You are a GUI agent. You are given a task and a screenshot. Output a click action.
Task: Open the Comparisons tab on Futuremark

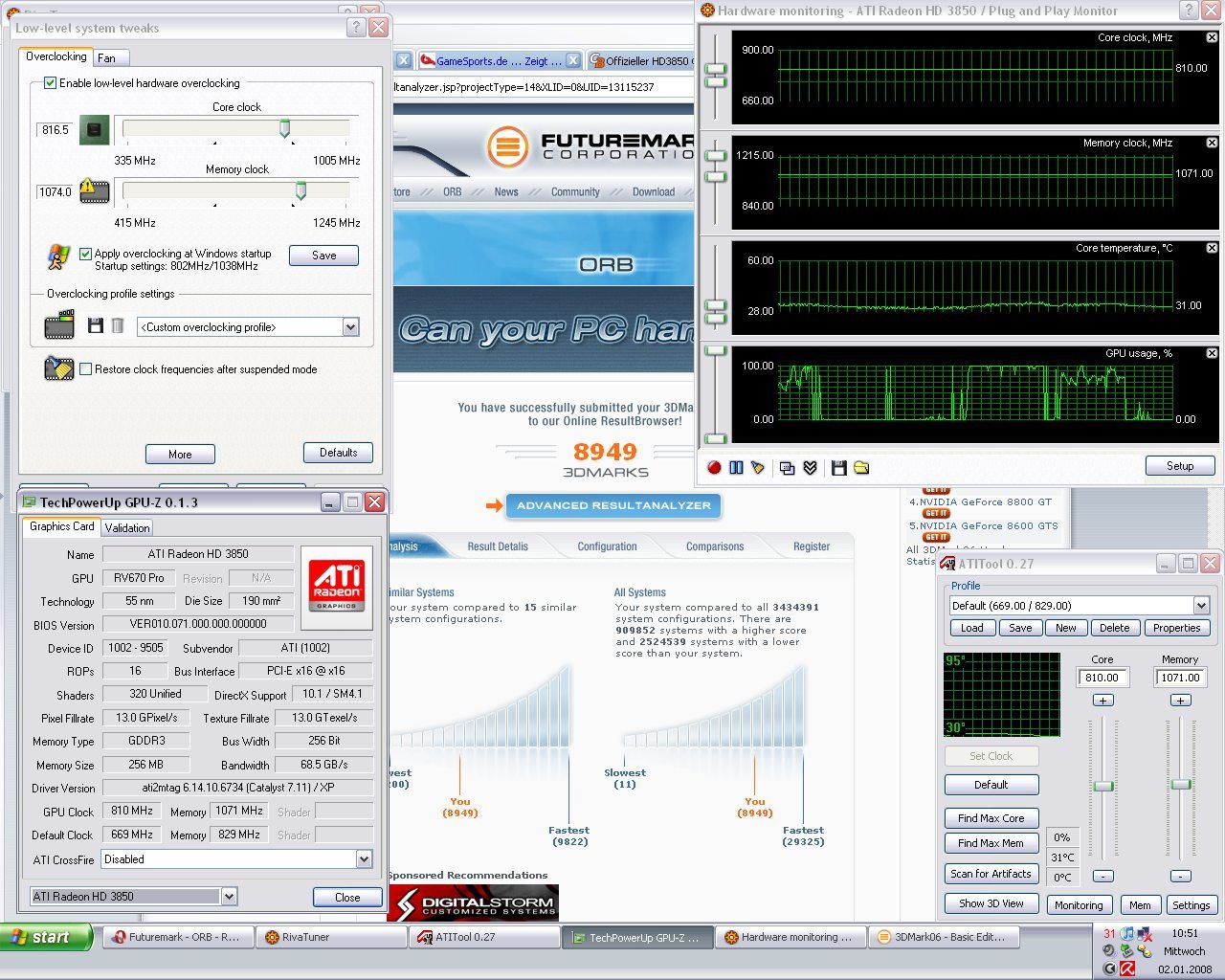click(715, 546)
